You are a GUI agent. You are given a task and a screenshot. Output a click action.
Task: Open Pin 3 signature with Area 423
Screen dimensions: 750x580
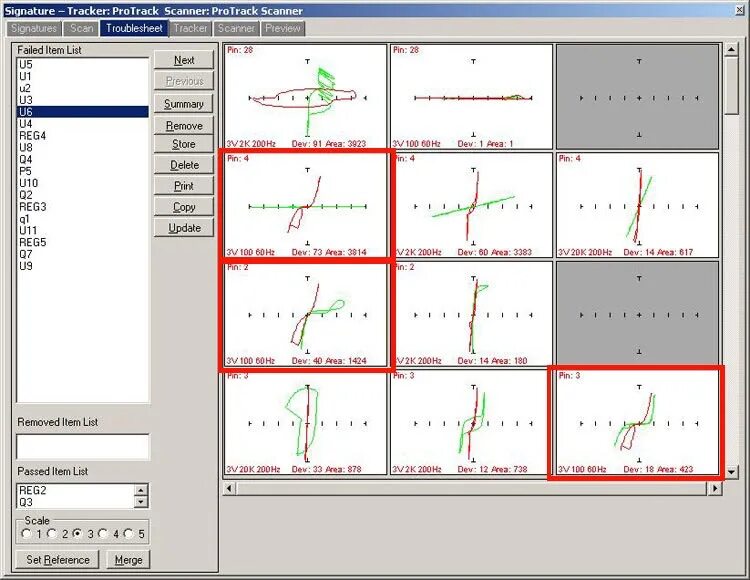pos(637,422)
